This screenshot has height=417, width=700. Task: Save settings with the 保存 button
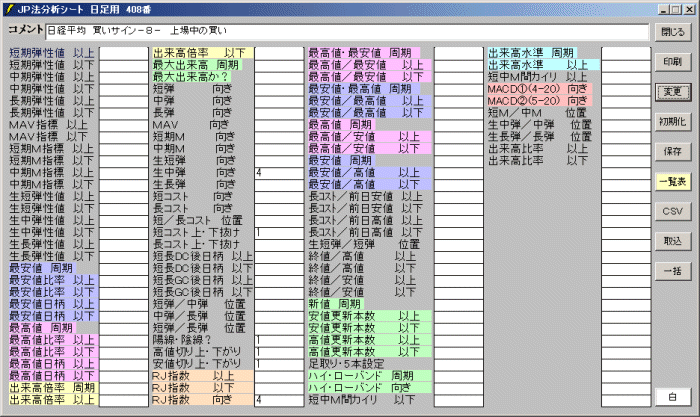672,152
